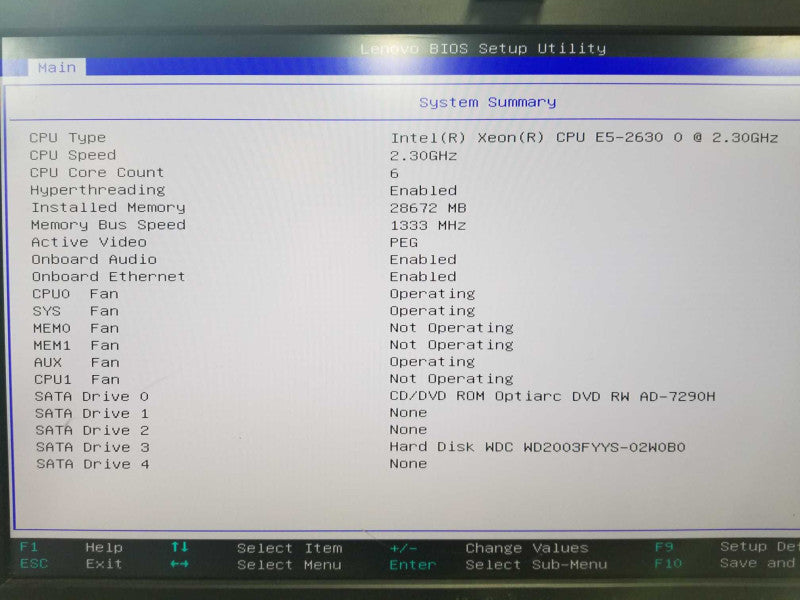Click the System Summary heading

(x=487, y=102)
